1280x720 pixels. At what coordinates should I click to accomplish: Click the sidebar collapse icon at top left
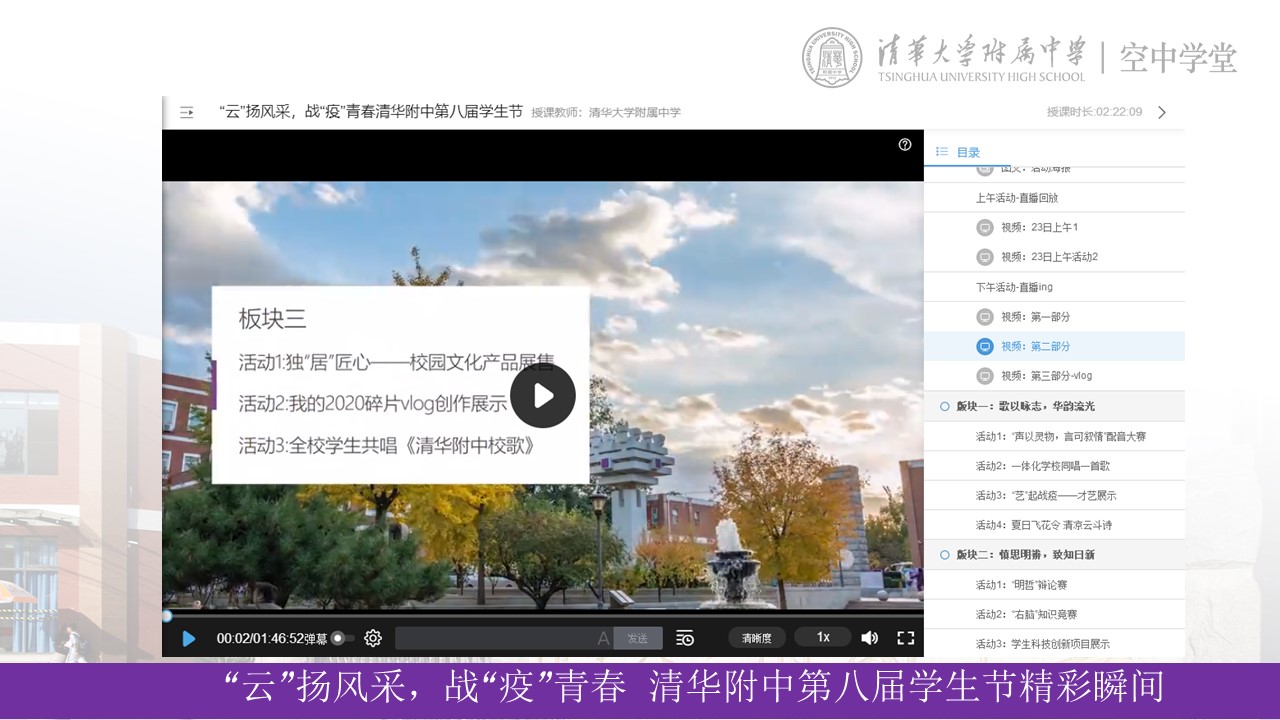tap(186, 112)
